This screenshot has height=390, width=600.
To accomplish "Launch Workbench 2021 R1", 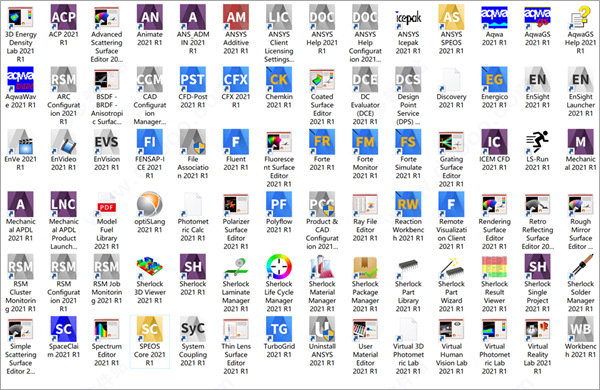I will pos(580,329).
